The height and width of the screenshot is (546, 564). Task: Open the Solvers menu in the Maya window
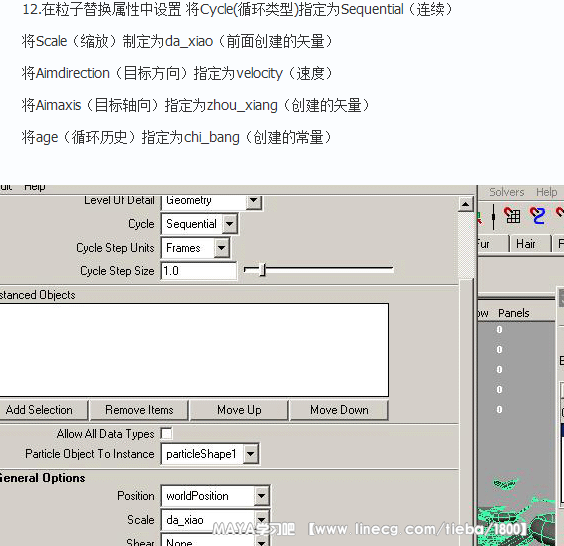point(506,192)
